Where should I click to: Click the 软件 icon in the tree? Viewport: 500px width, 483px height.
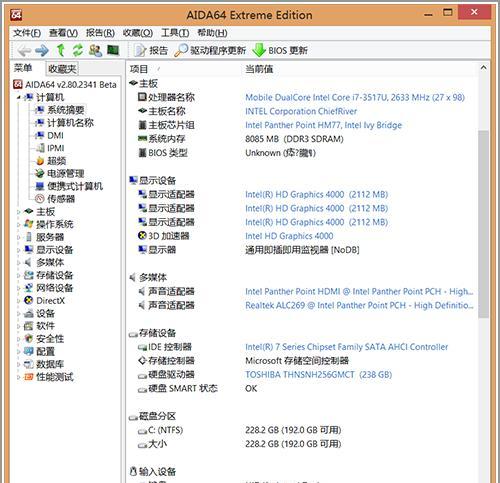(x=29, y=326)
